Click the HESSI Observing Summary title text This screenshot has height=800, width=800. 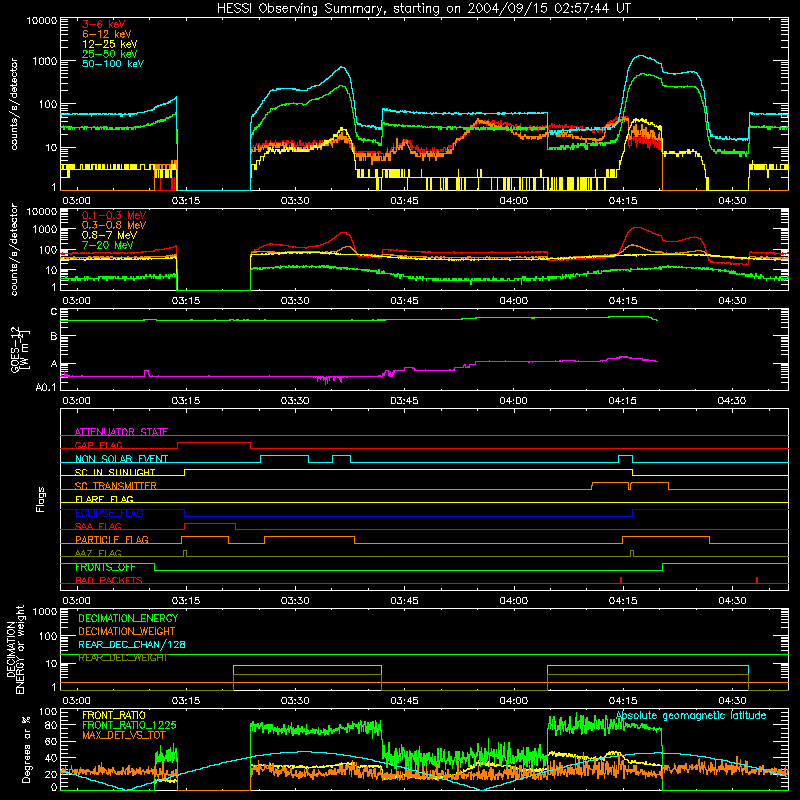pyautogui.click(x=423, y=8)
